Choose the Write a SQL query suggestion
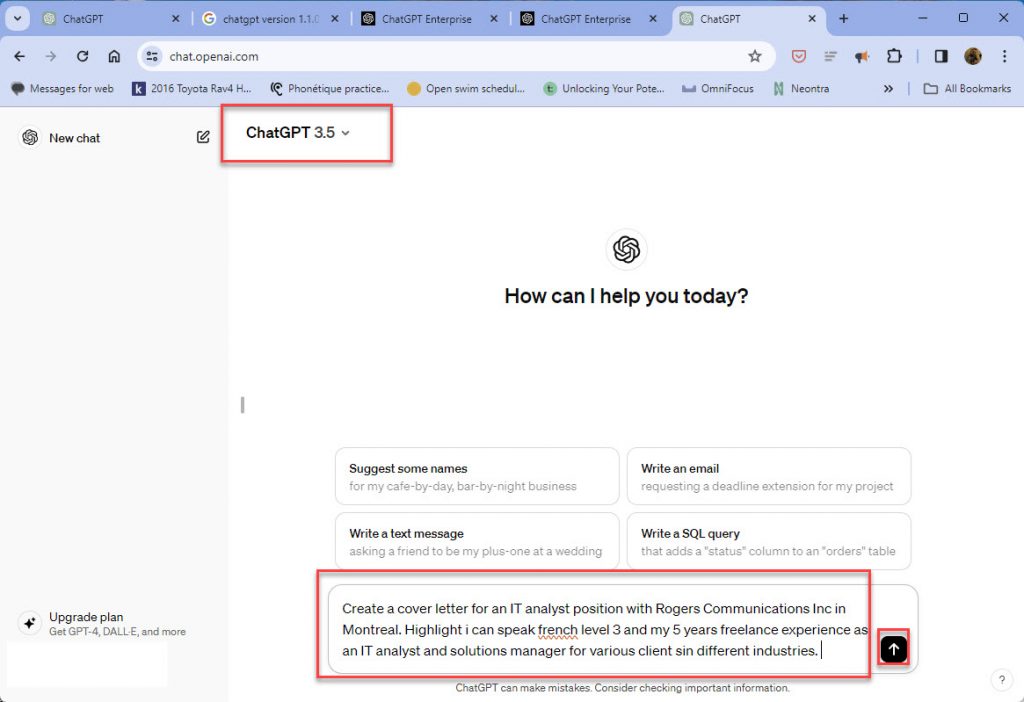 click(x=768, y=542)
